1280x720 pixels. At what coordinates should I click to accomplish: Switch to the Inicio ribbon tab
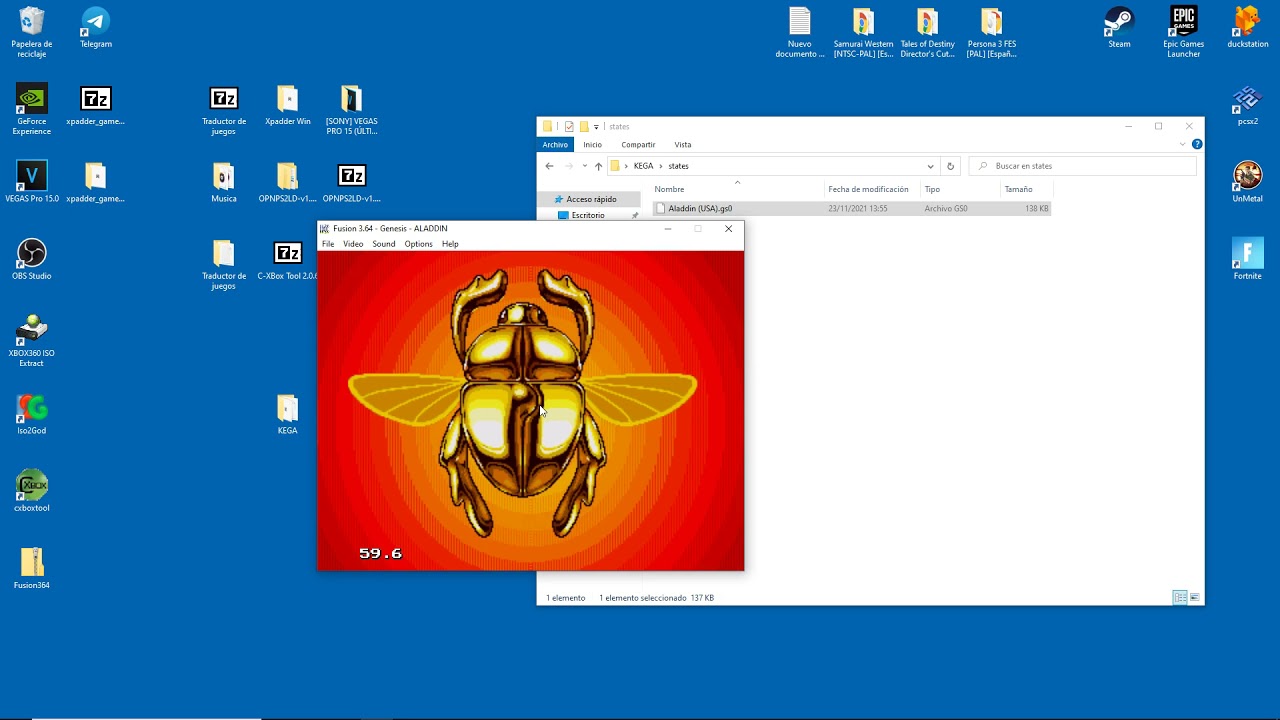point(593,145)
